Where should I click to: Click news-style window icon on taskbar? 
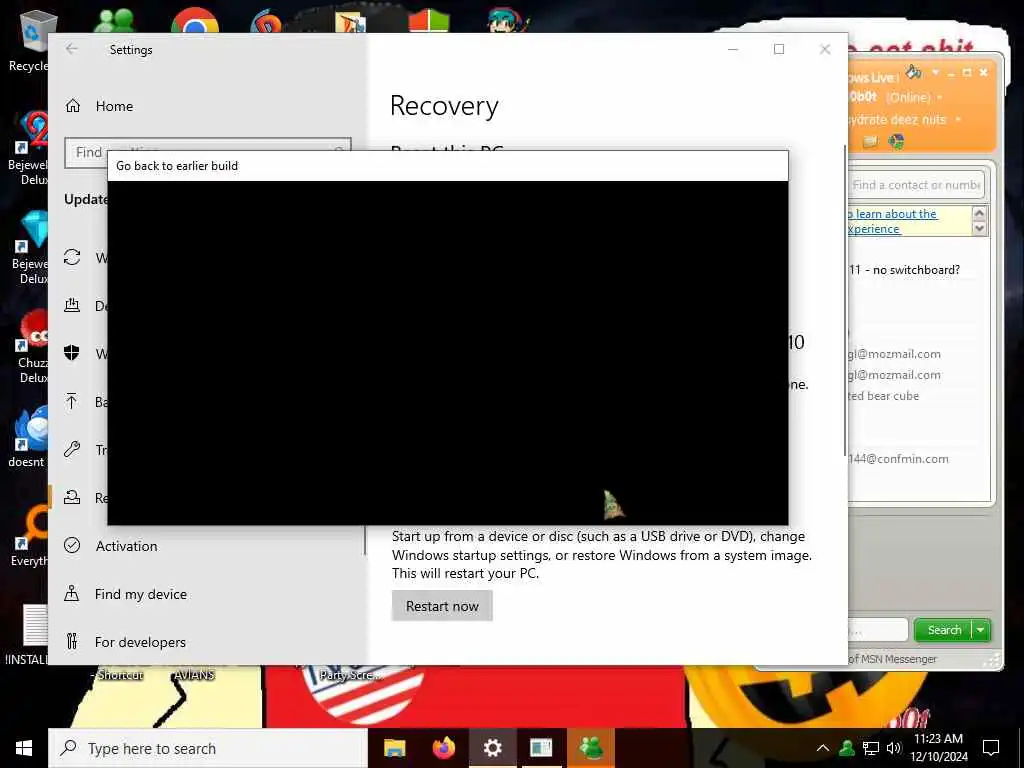(541, 748)
